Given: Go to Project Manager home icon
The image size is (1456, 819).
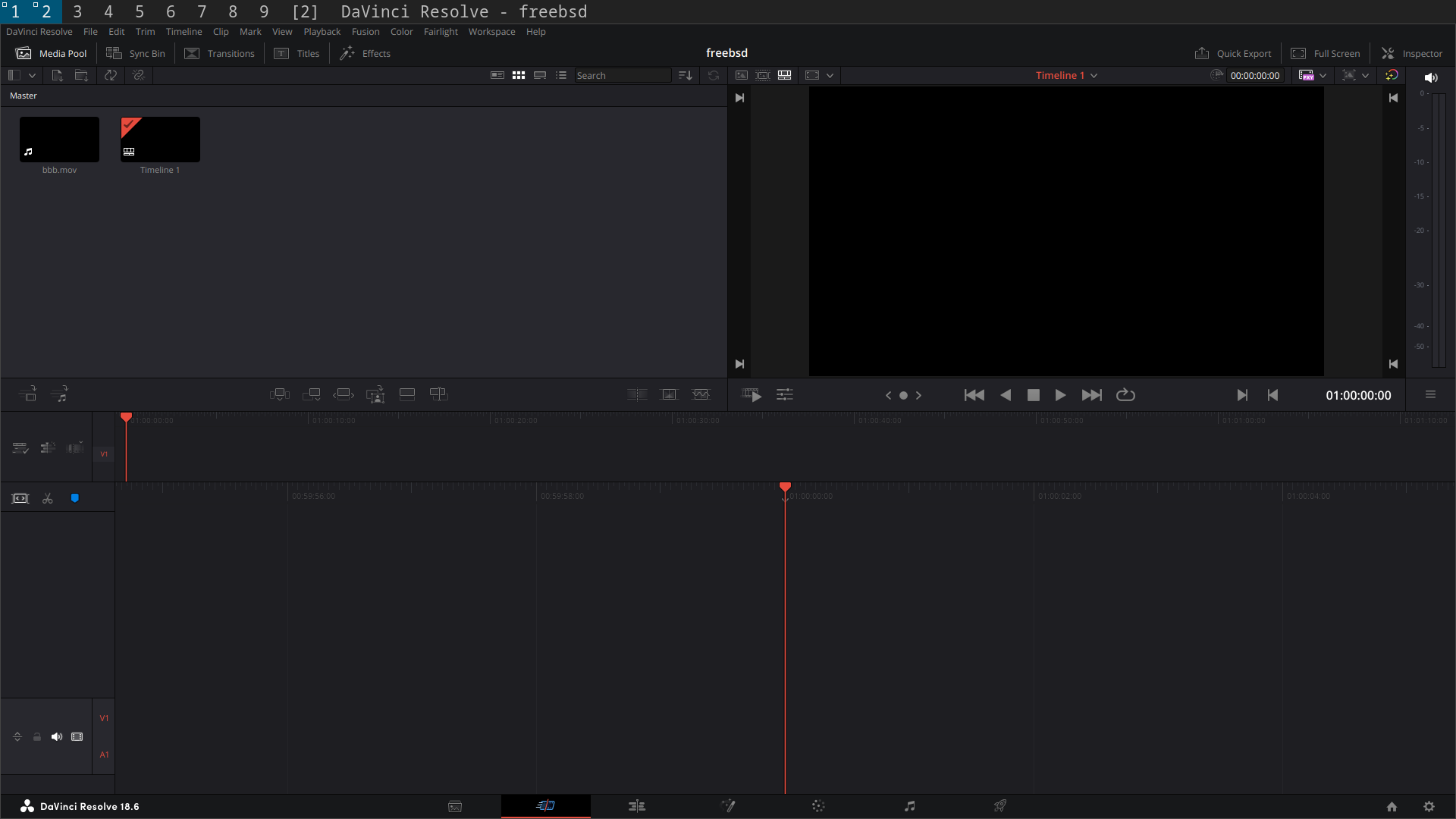Looking at the screenshot, I should point(1392,807).
